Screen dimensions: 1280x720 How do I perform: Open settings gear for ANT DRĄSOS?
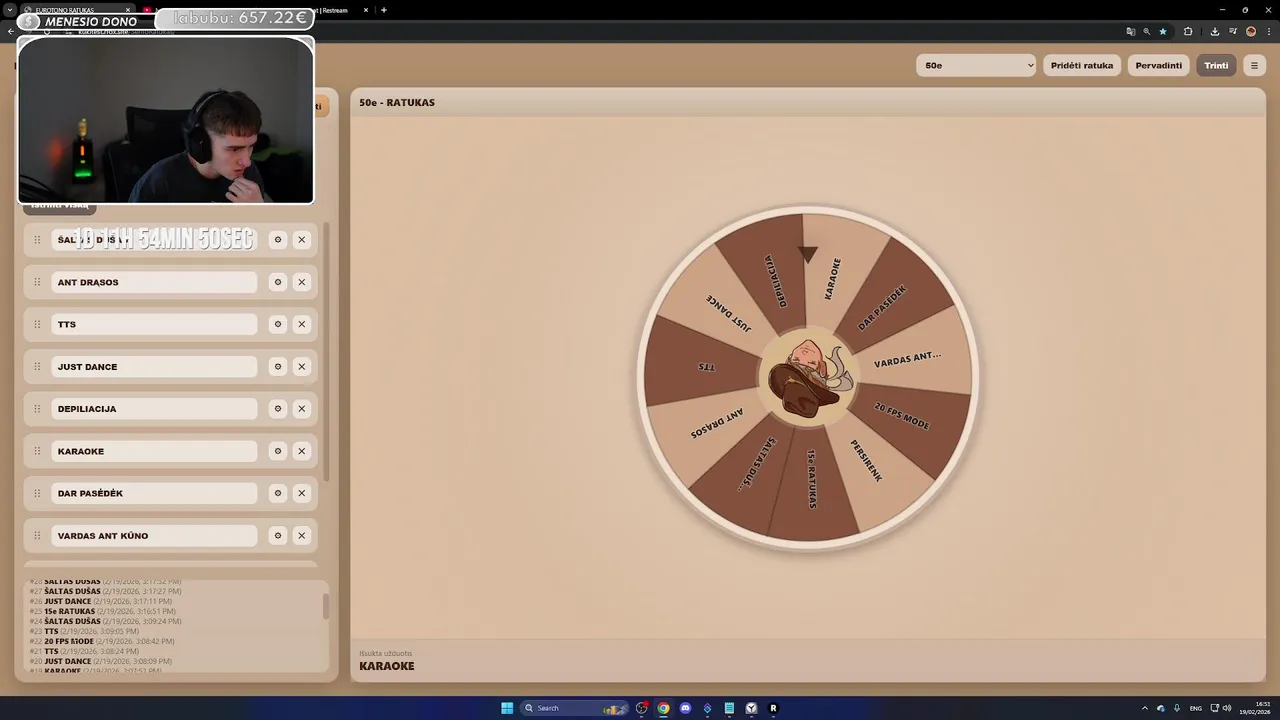point(278,282)
